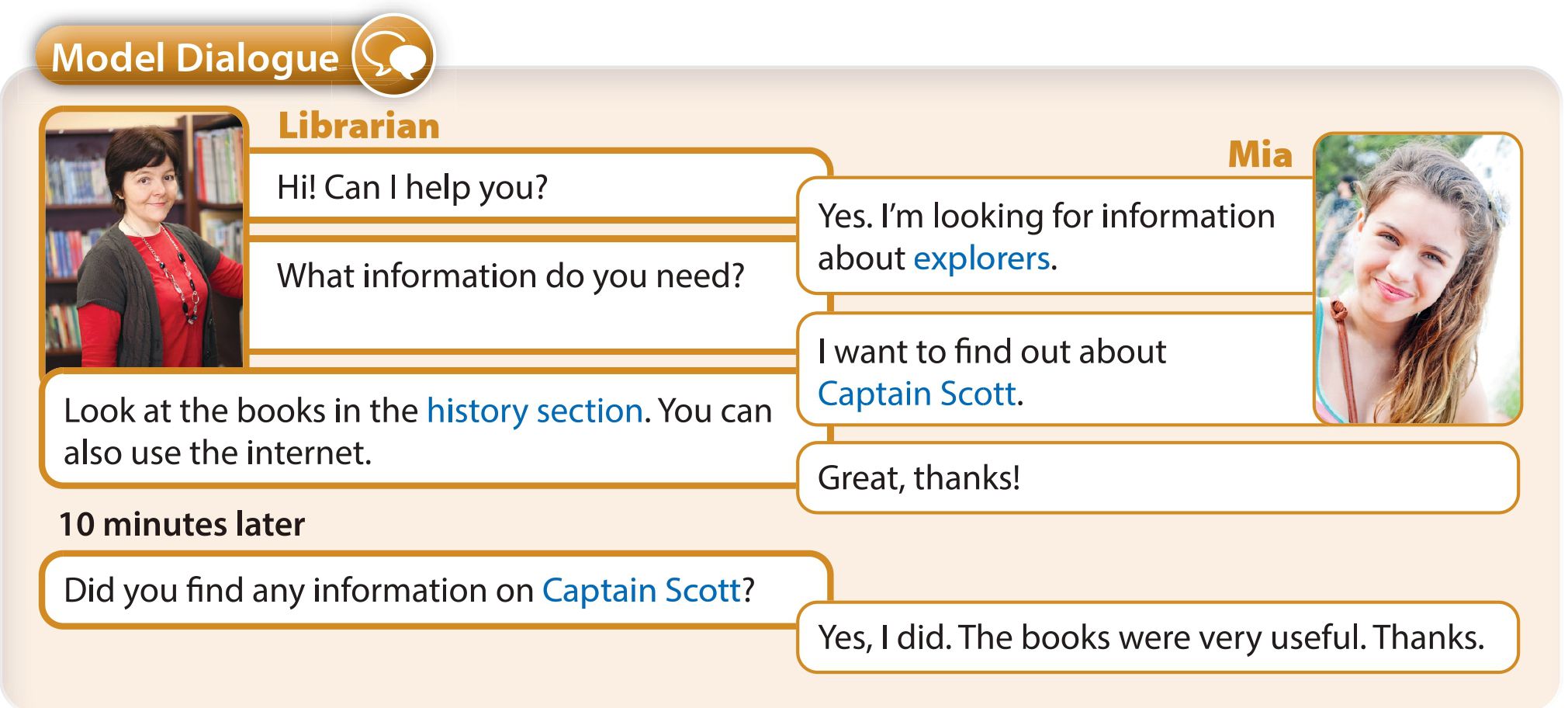Image resolution: width=1568 pixels, height=708 pixels.
Task: Click the blue 'history section' text
Action: pos(535,411)
